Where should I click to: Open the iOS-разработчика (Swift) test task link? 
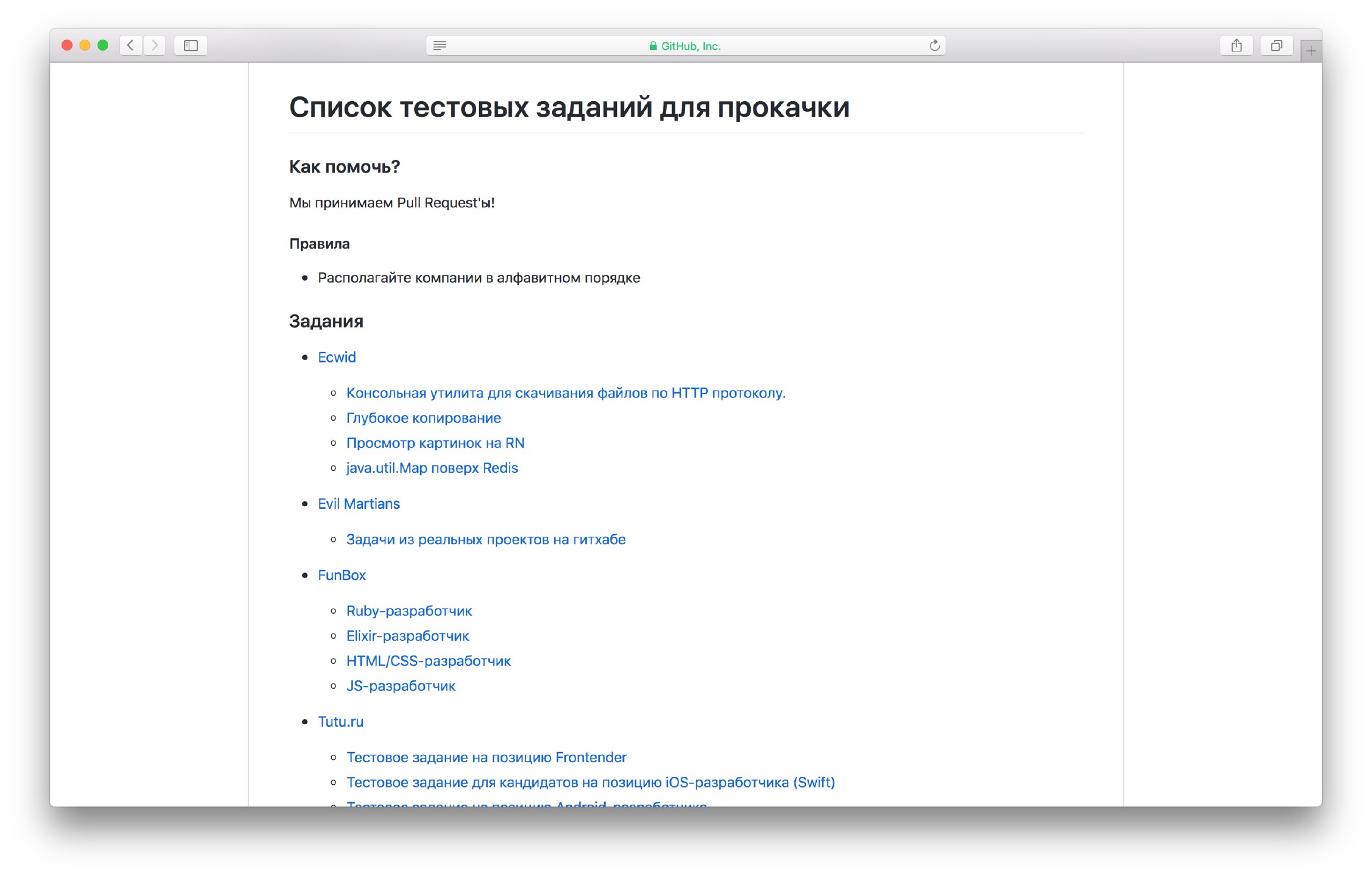click(591, 782)
